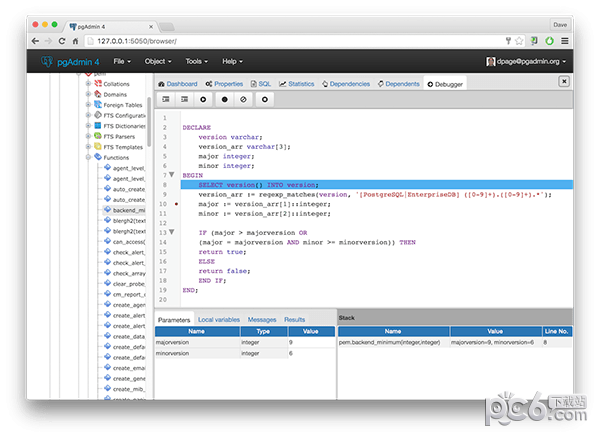The width and height of the screenshot is (600, 438).
Task: Switch to the Dependents tab
Action: [398, 84]
